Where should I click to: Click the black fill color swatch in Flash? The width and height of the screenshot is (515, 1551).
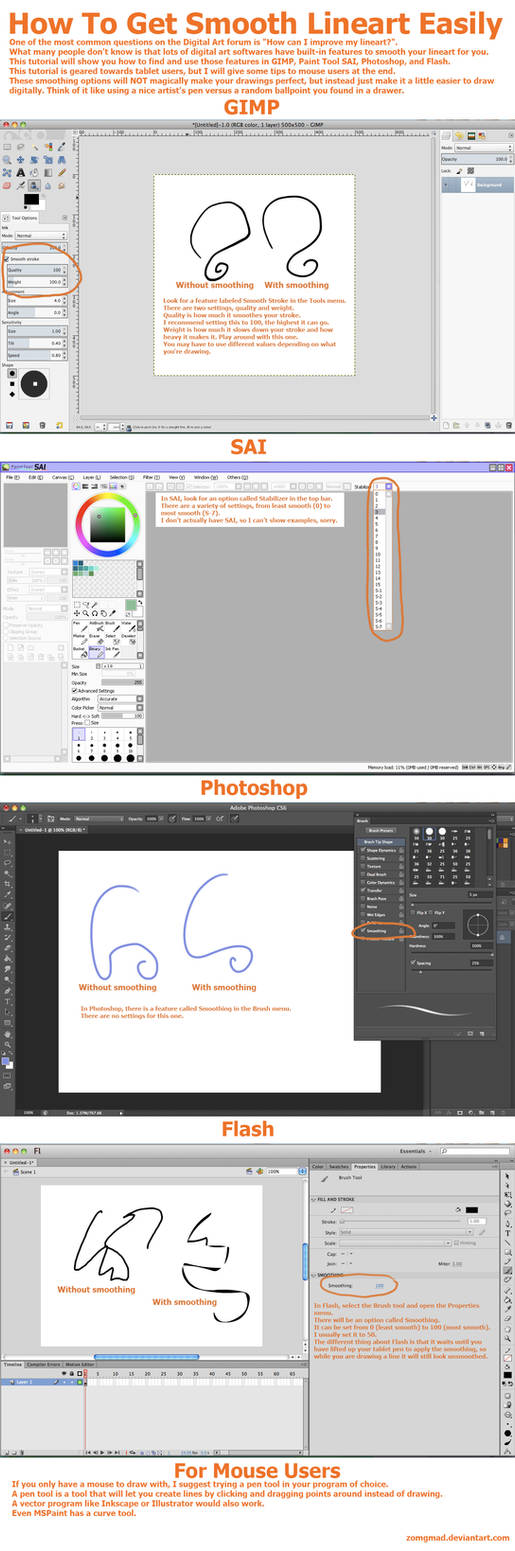pyautogui.click(x=471, y=1209)
